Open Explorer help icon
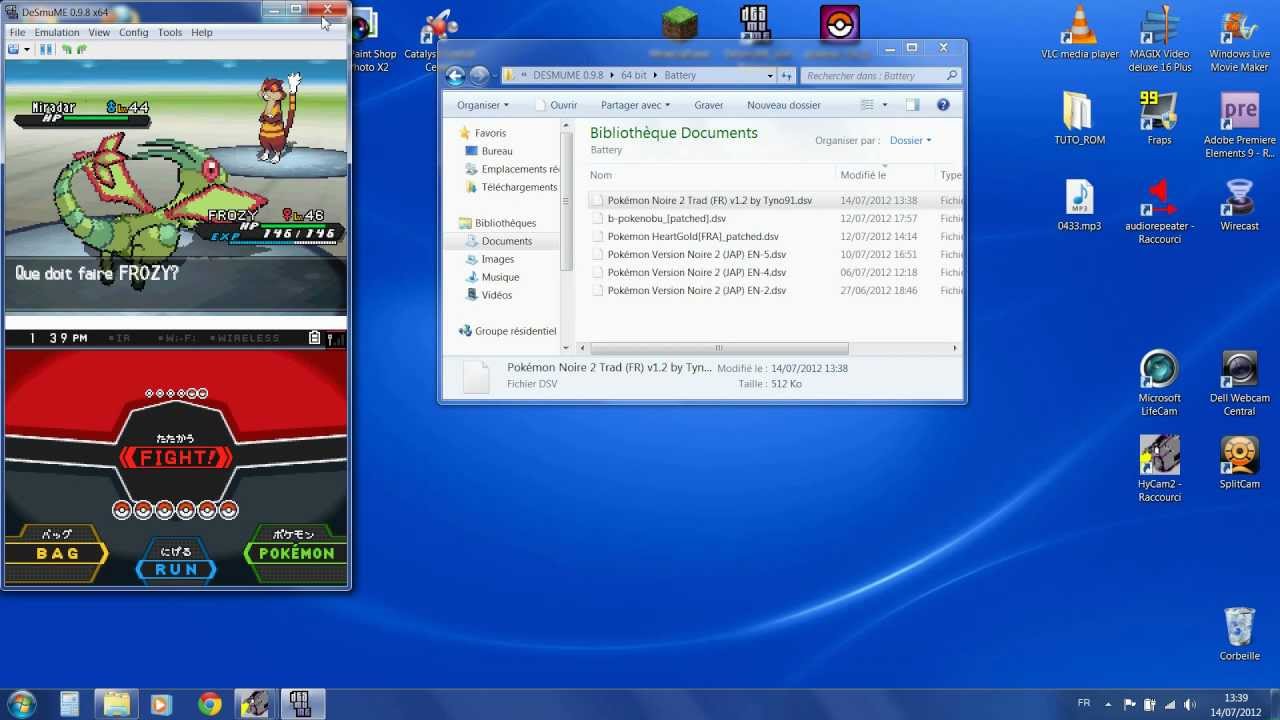Screen dimensions: 1280x720 coord(943,105)
